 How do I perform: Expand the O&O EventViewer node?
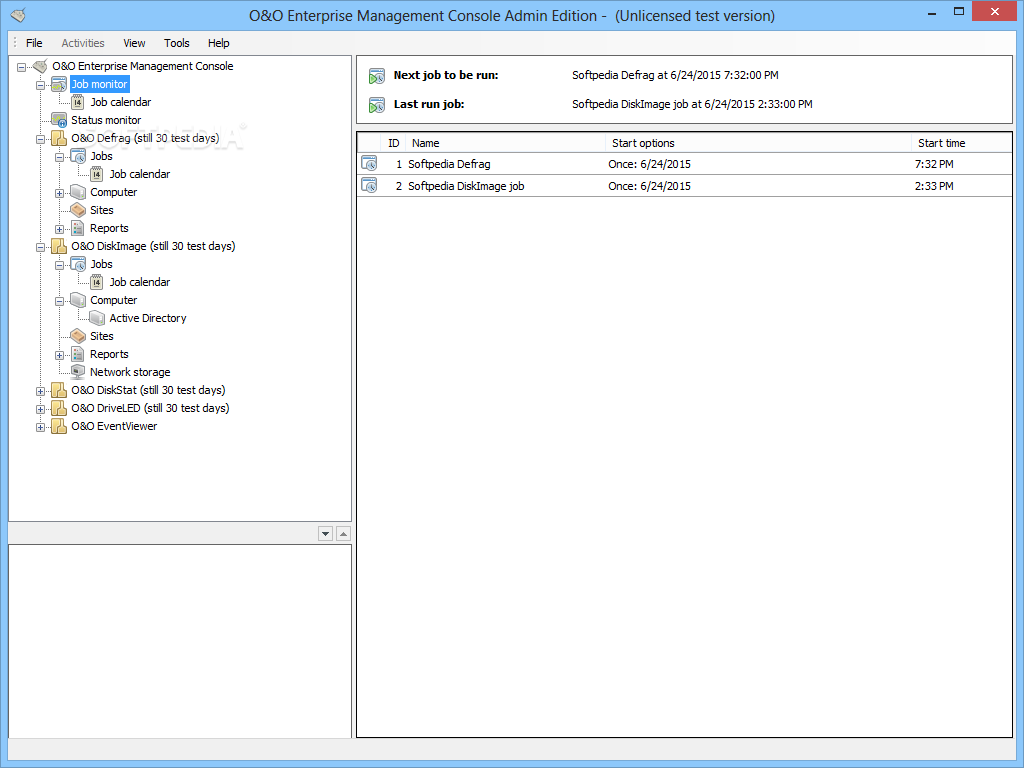point(40,428)
